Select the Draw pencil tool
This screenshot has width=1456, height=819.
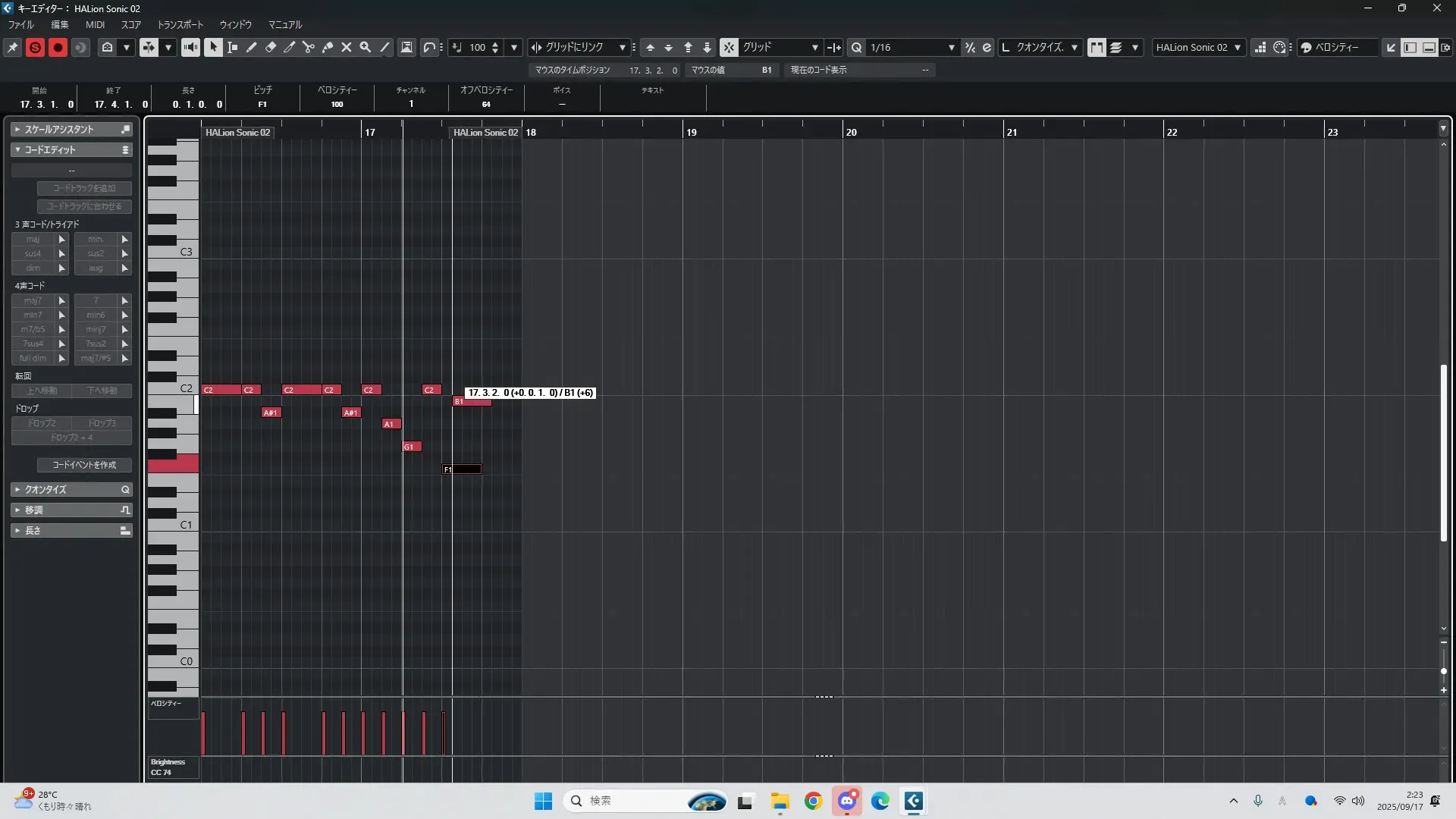[252, 47]
